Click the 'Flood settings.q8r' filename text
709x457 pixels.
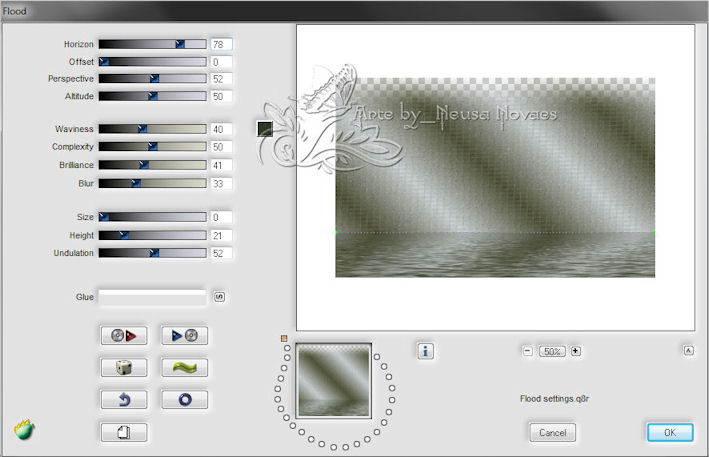click(554, 399)
